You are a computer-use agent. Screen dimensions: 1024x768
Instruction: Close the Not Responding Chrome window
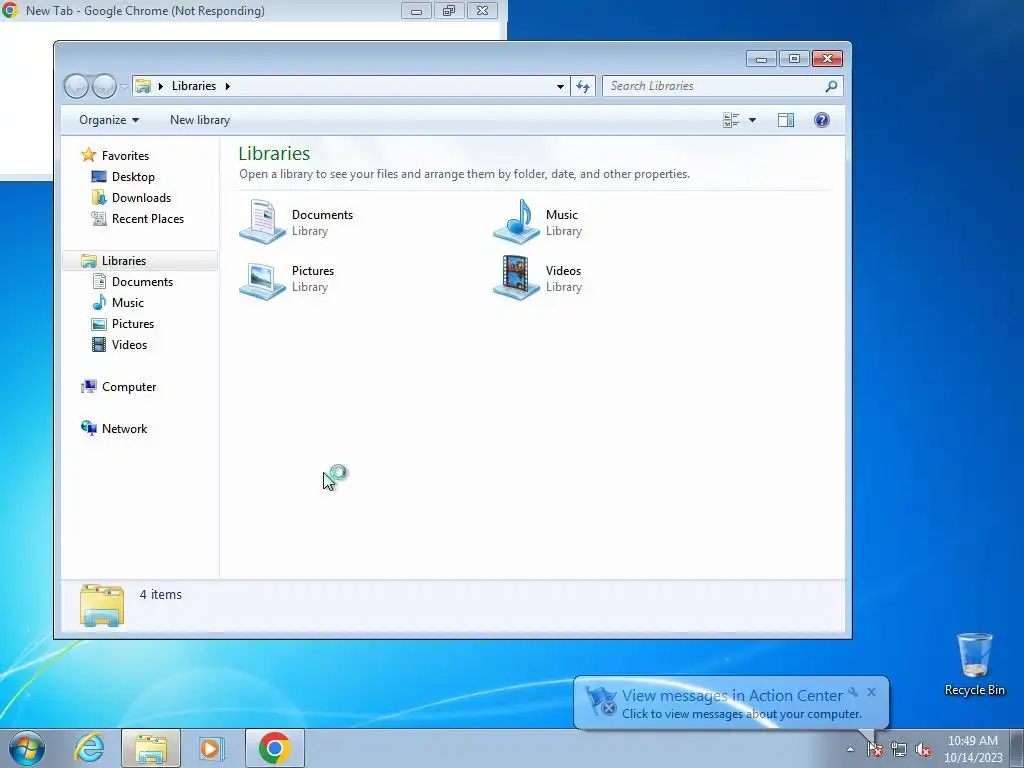coord(482,10)
